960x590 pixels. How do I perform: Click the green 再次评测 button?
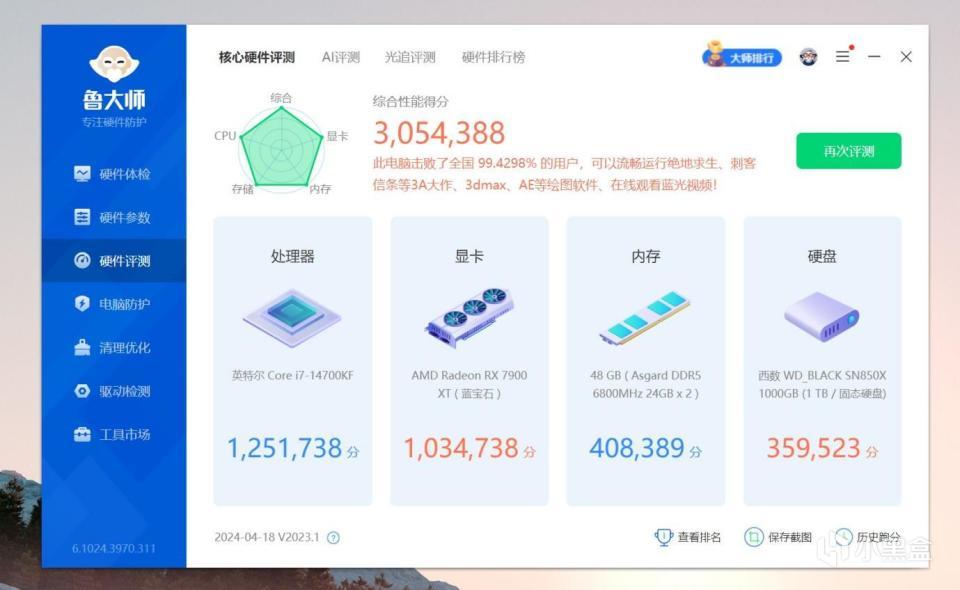click(x=849, y=151)
